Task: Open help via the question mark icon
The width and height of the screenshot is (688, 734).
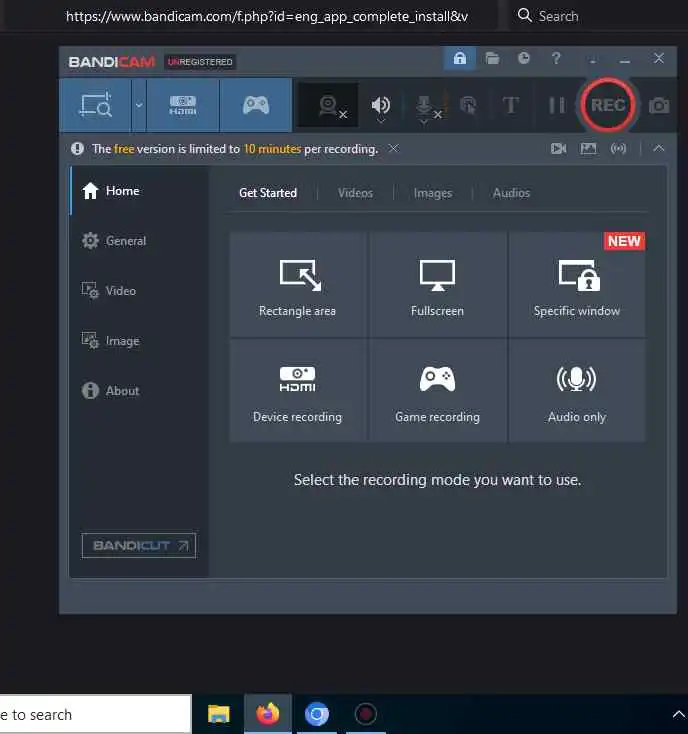Action: 556,59
